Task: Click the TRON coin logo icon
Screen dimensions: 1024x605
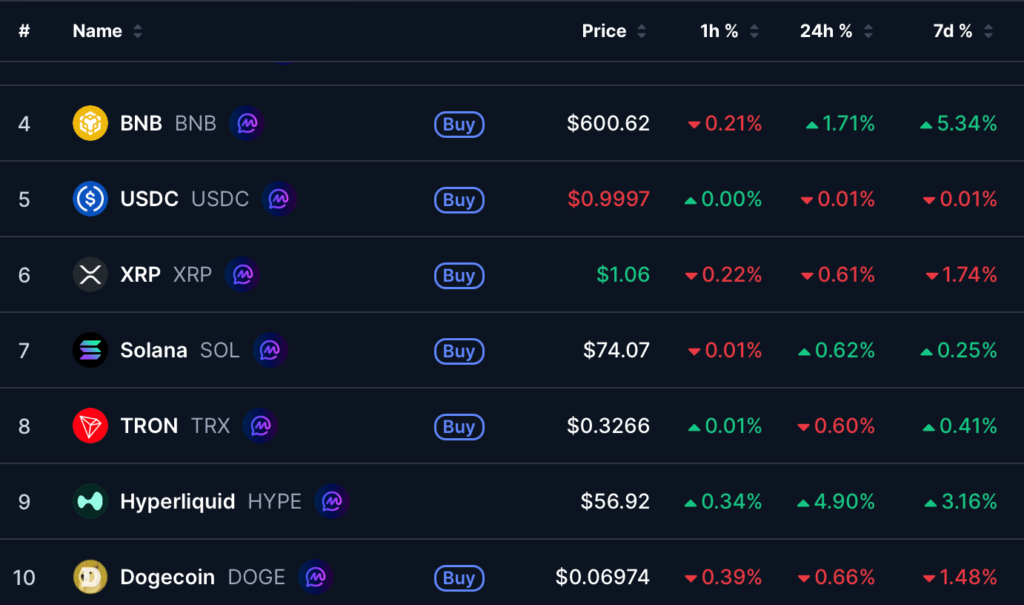Action: [90, 426]
